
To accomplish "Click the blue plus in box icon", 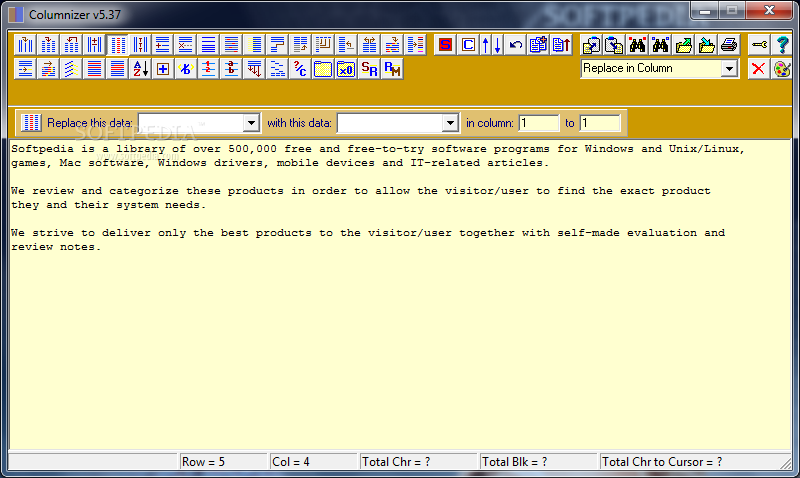I will 163,68.
